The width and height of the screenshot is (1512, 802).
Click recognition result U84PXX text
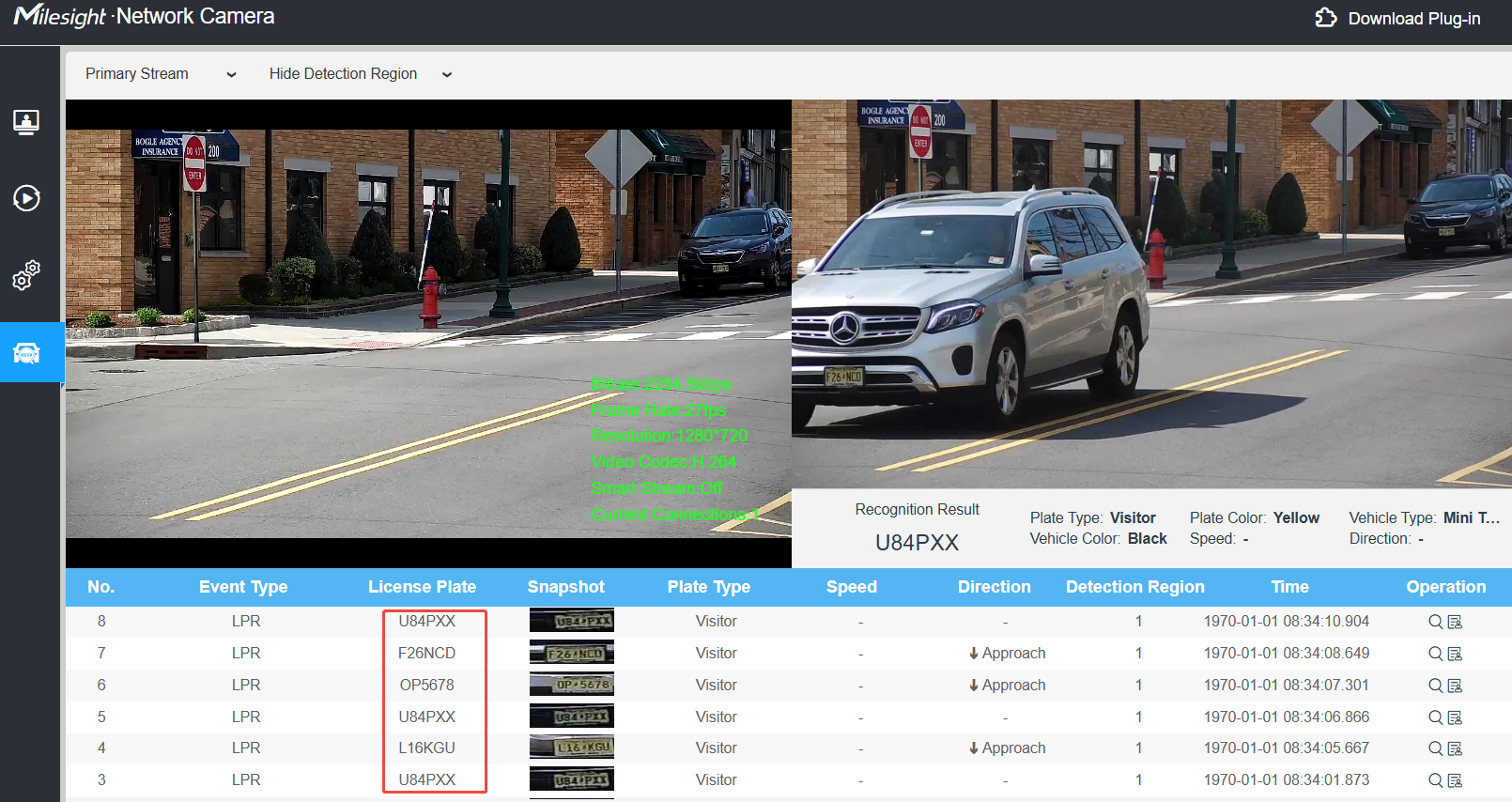click(x=917, y=543)
